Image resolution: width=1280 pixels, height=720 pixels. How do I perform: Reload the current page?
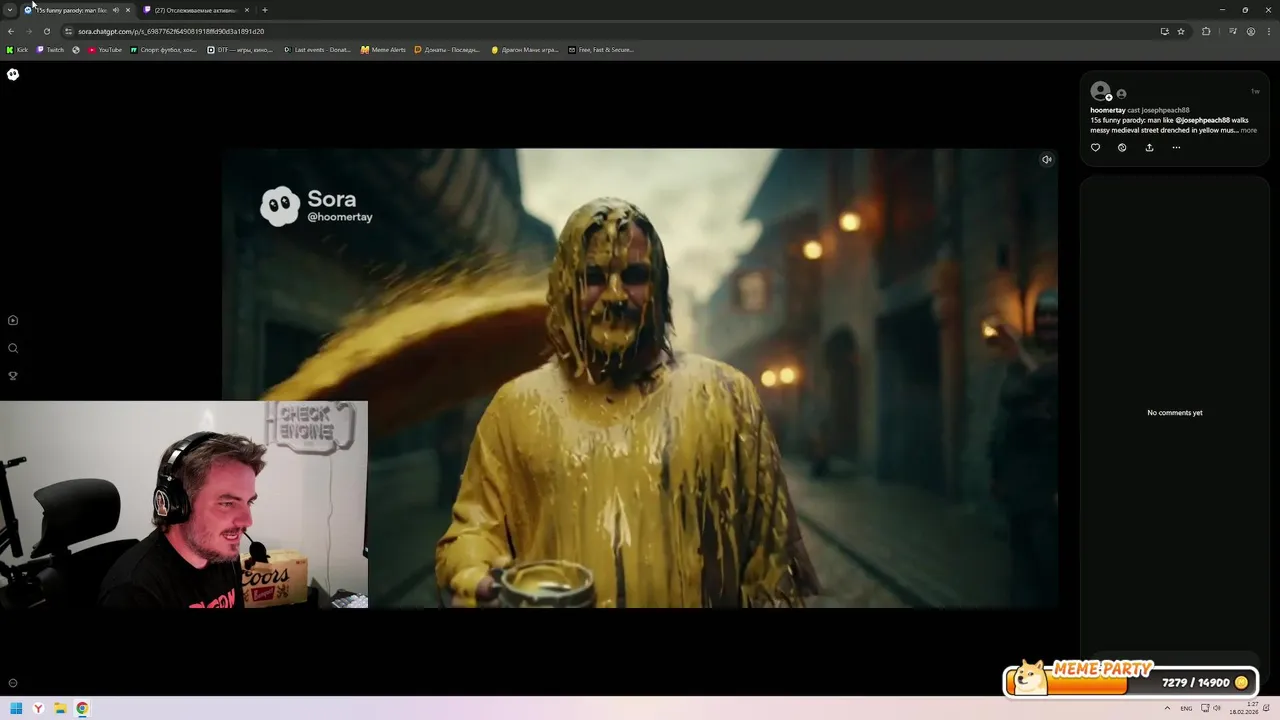(x=47, y=31)
